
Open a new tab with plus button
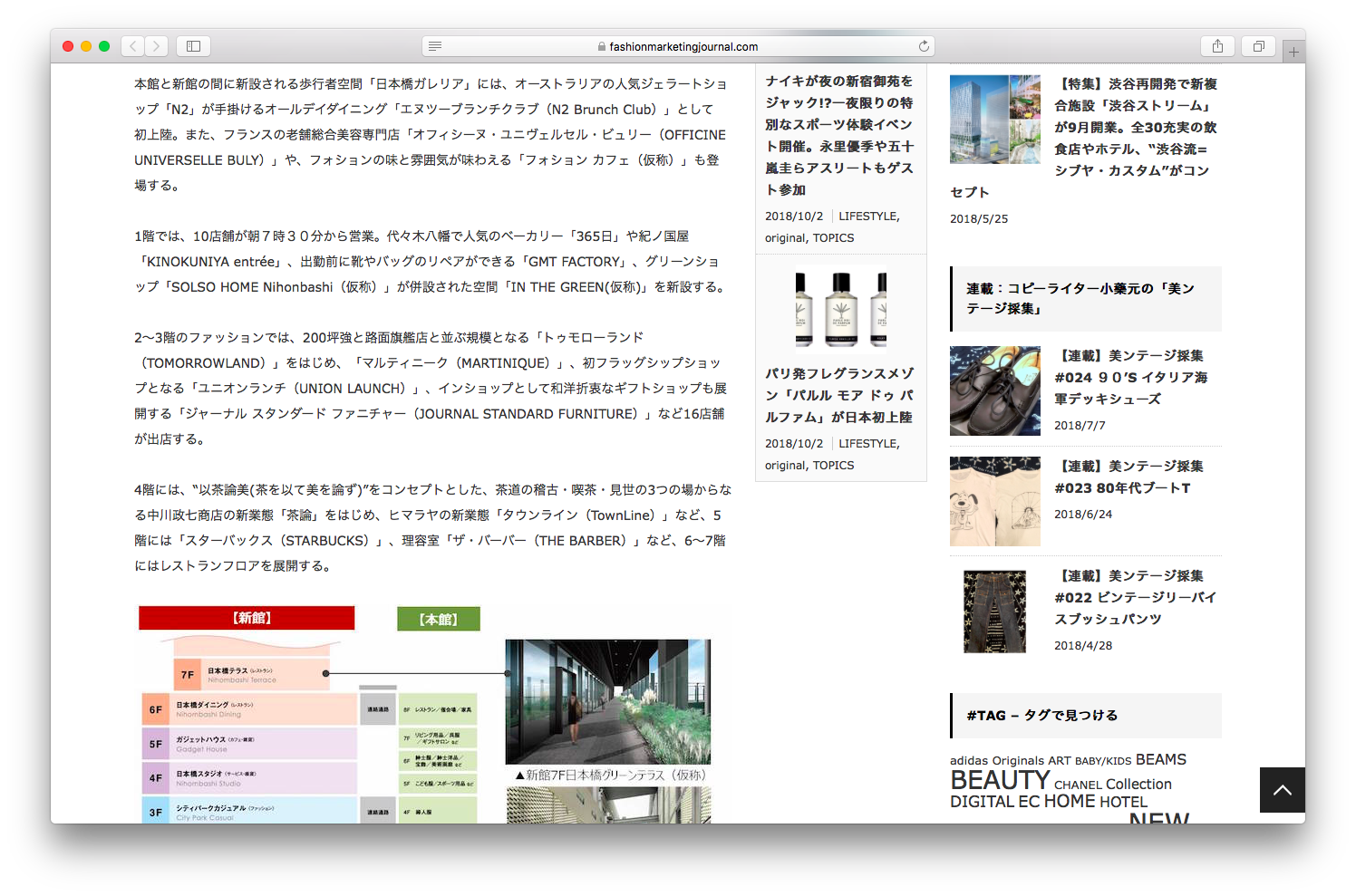pos(1293,52)
